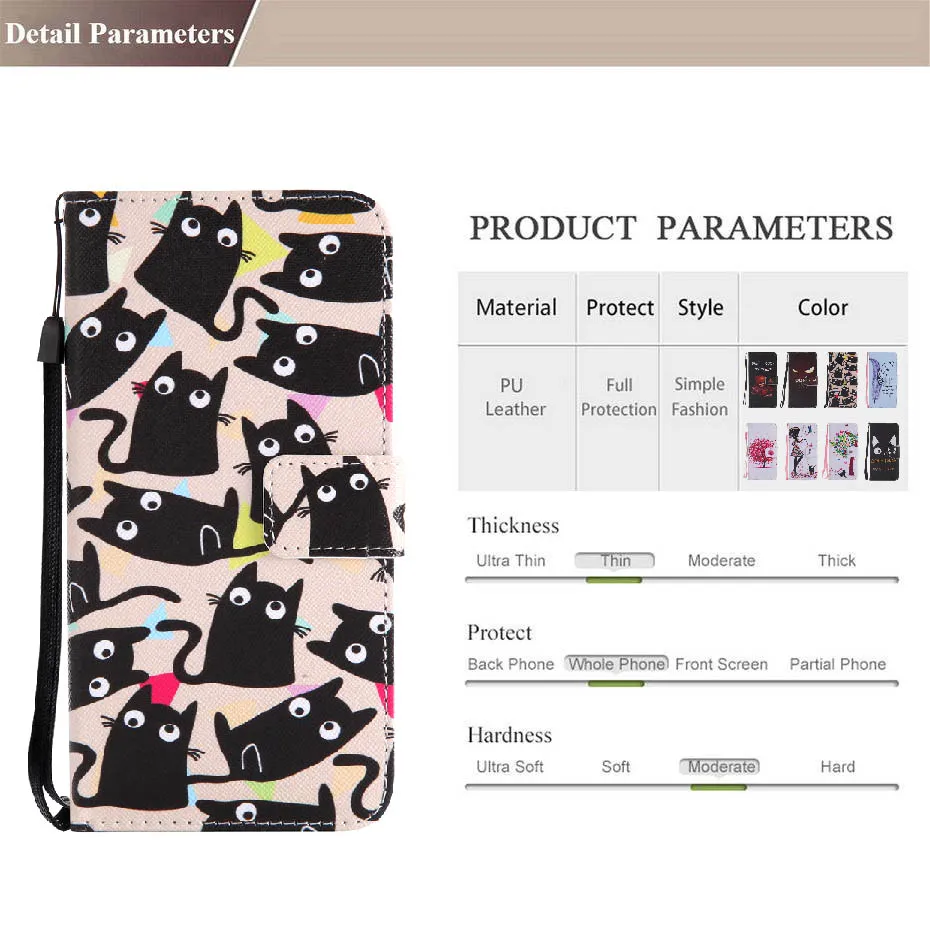Choose the Whole Phone protect option
The width and height of the screenshot is (930, 930).
pos(617,664)
